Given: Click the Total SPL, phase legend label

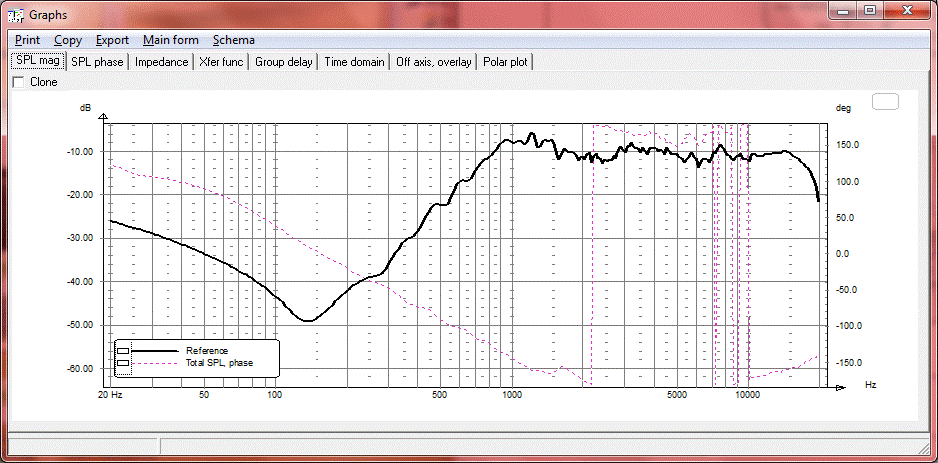Looking at the screenshot, I should click(x=220, y=363).
